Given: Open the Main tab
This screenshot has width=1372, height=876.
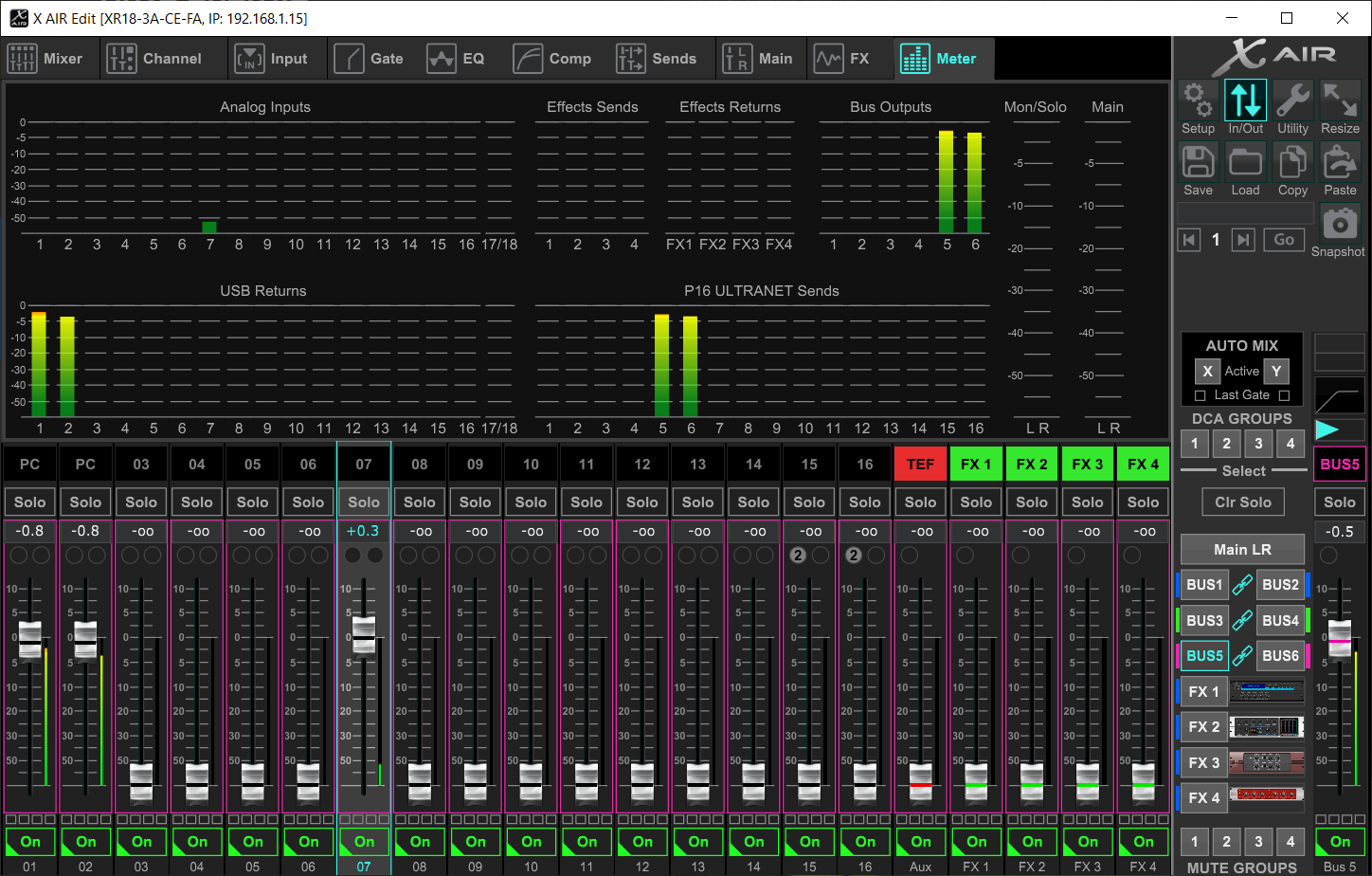Looking at the screenshot, I should 758,59.
